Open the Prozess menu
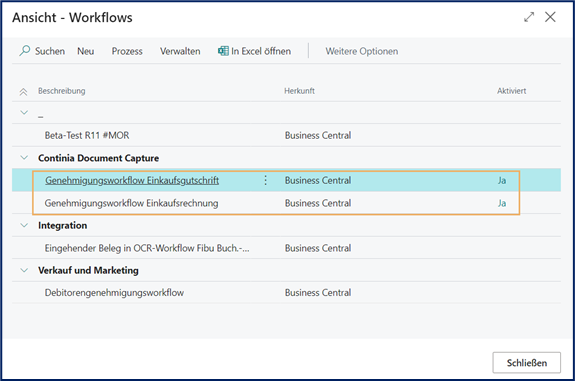The image size is (575, 381). [127, 51]
